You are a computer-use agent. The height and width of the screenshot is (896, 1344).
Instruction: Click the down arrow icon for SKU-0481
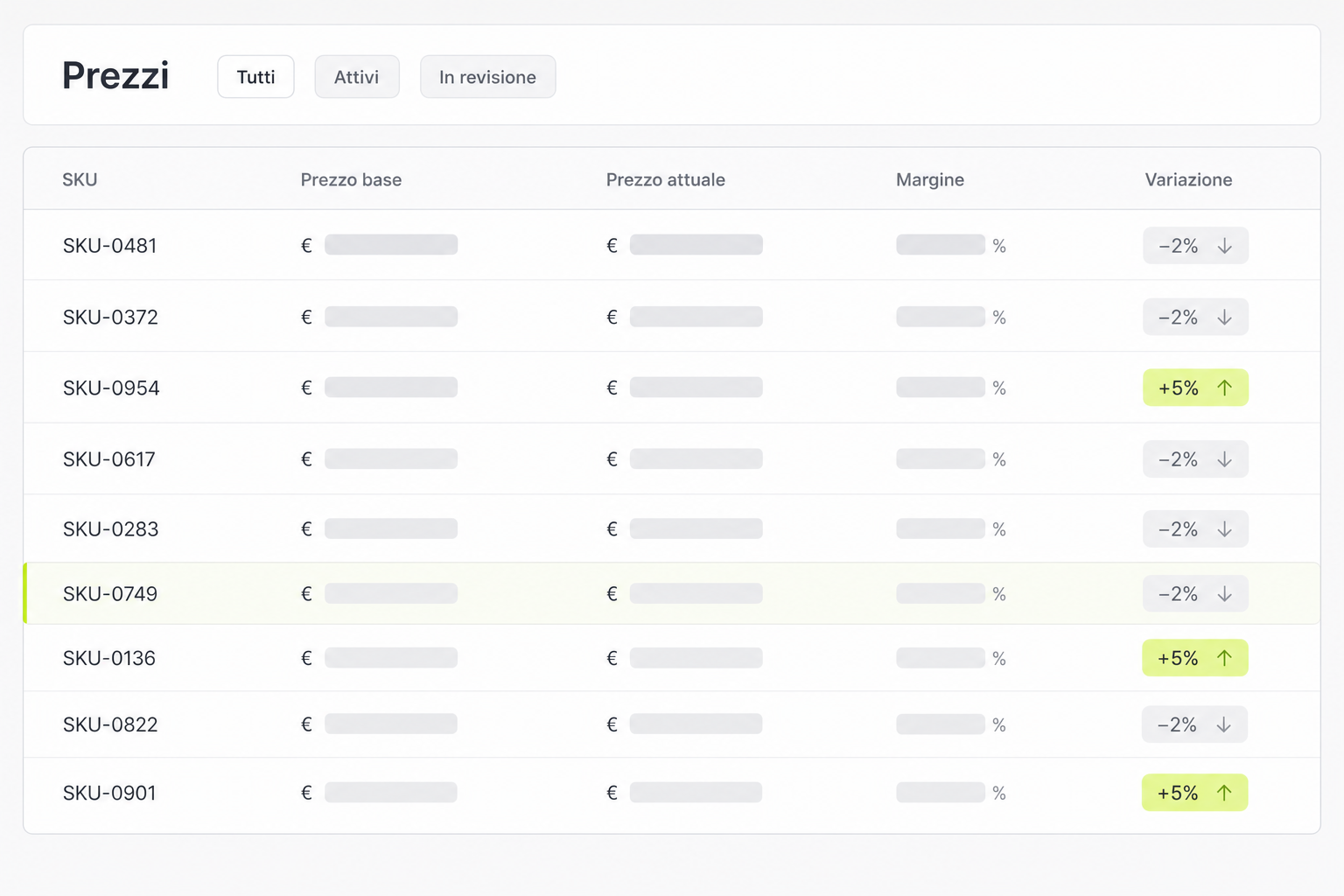(x=1224, y=246)
